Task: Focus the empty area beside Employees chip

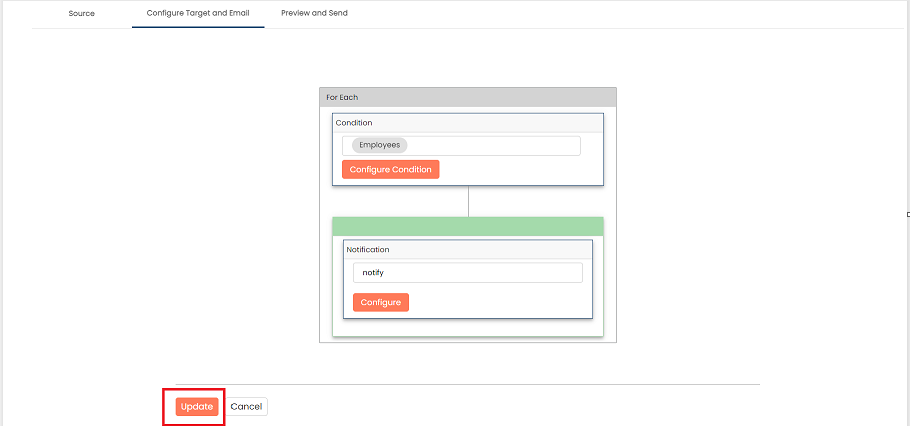Action: [x=493, y=146]
